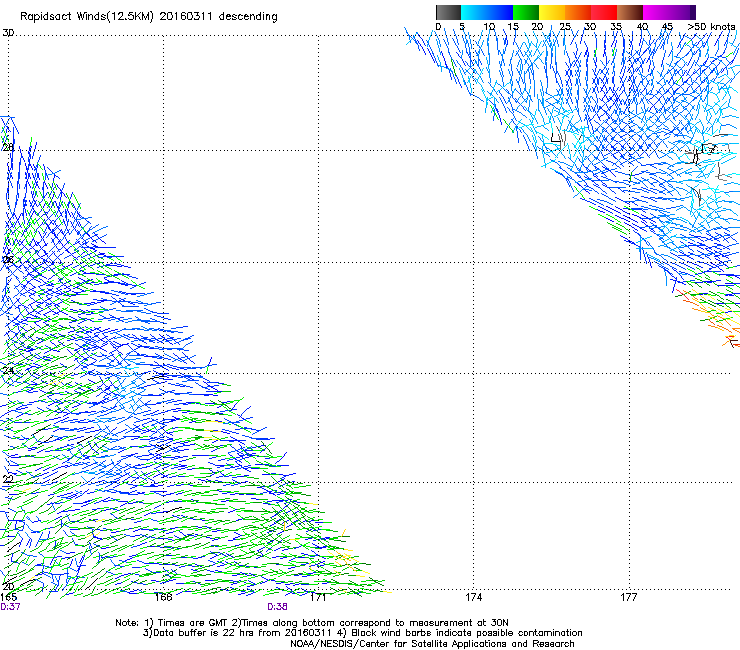Click the '35' label on the color scale
Screen dimensions: 740x650
click(x=616, y=27)
